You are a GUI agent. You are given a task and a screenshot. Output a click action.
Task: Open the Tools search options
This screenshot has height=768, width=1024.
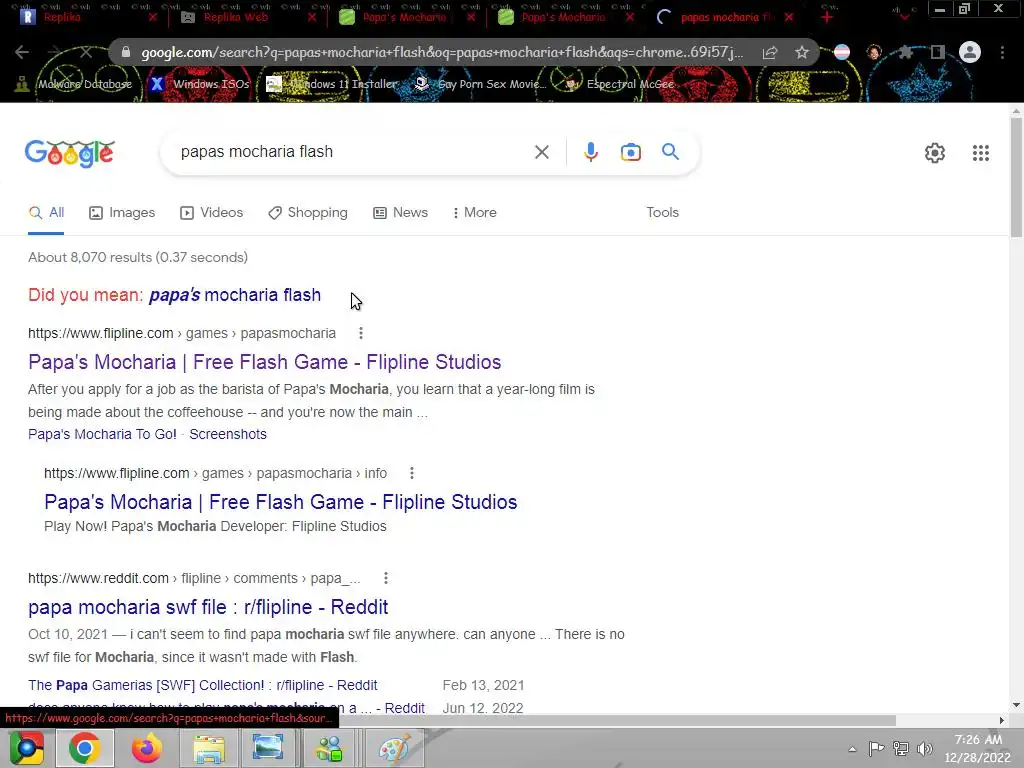pos(662,212)
